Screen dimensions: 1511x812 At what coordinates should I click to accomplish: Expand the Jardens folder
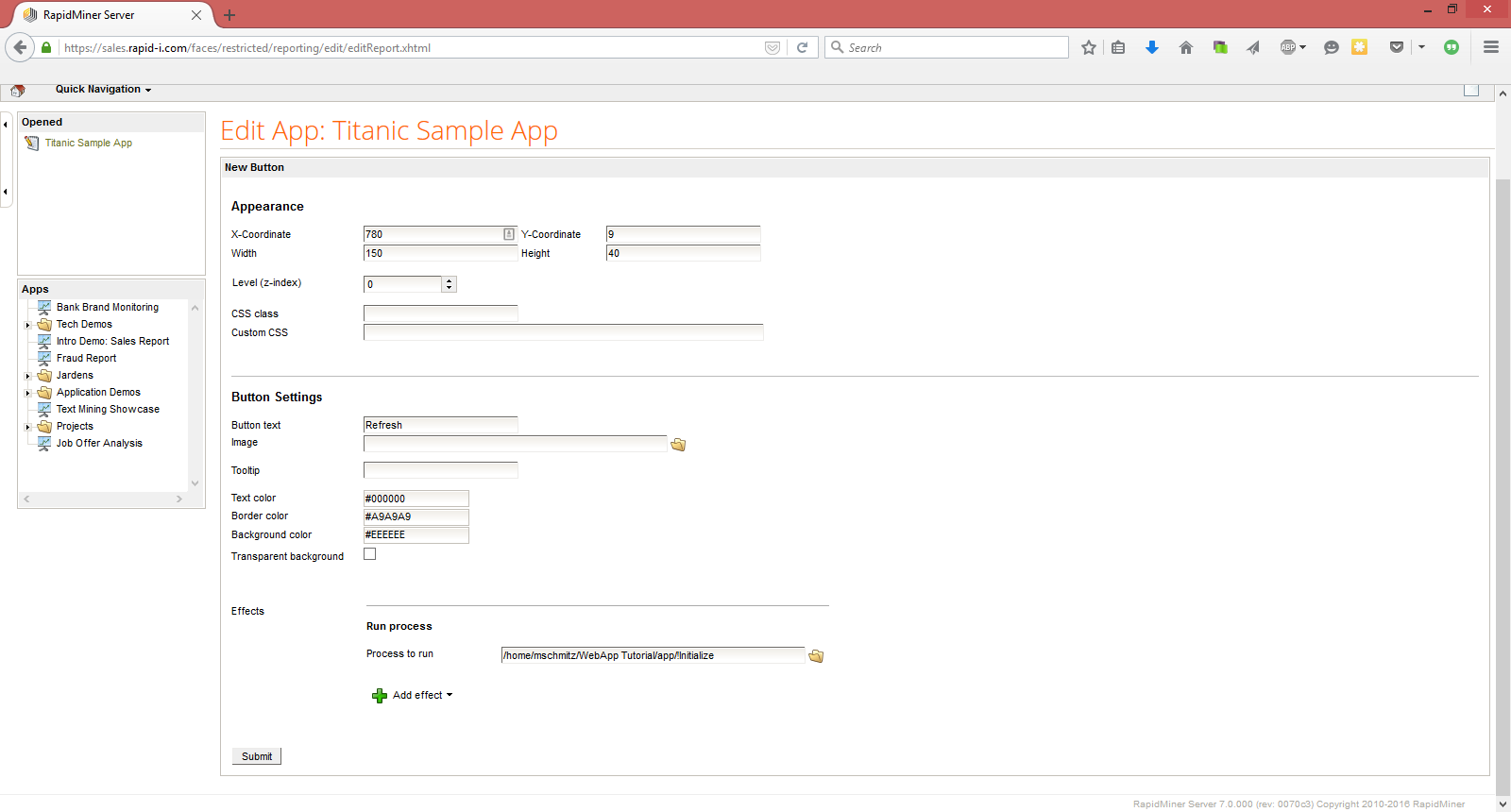28,376
